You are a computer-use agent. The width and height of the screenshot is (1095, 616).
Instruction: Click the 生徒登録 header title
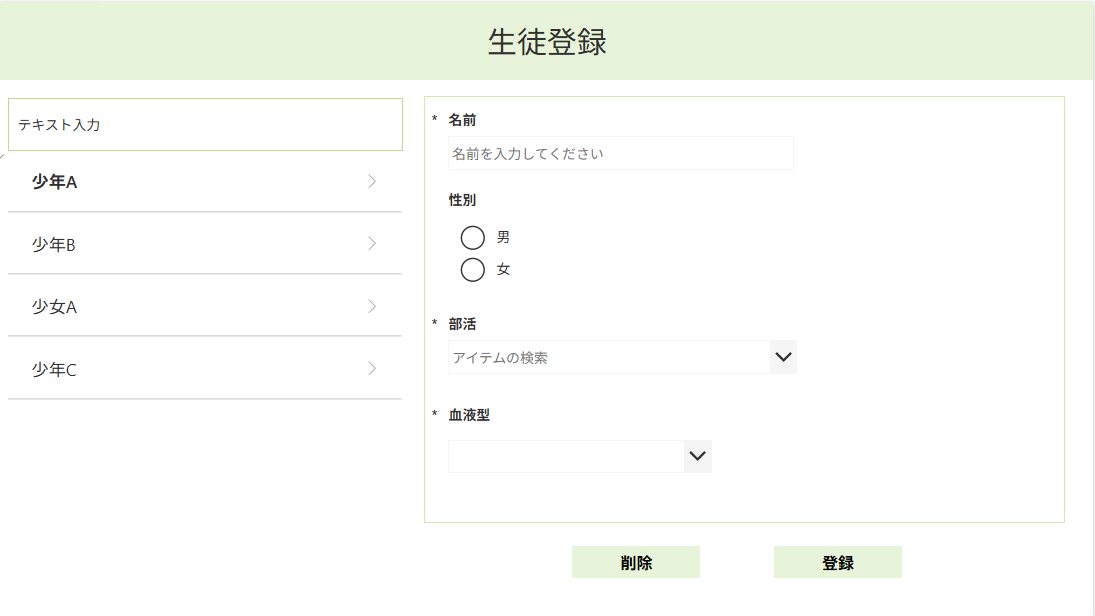[x=547, y=42]
